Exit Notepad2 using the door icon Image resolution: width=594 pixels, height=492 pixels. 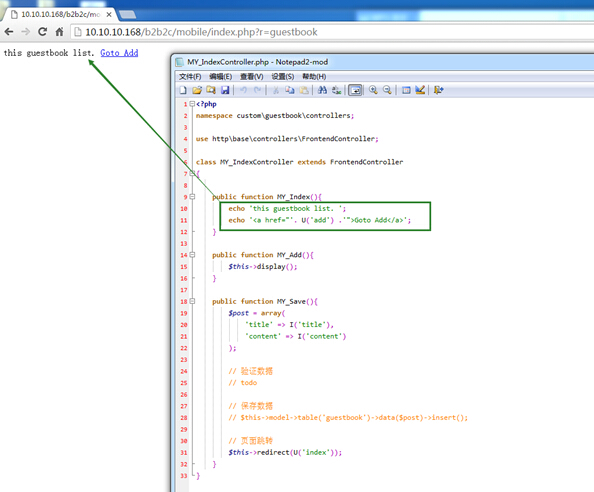pyautogui.click(x=439, y=90)
